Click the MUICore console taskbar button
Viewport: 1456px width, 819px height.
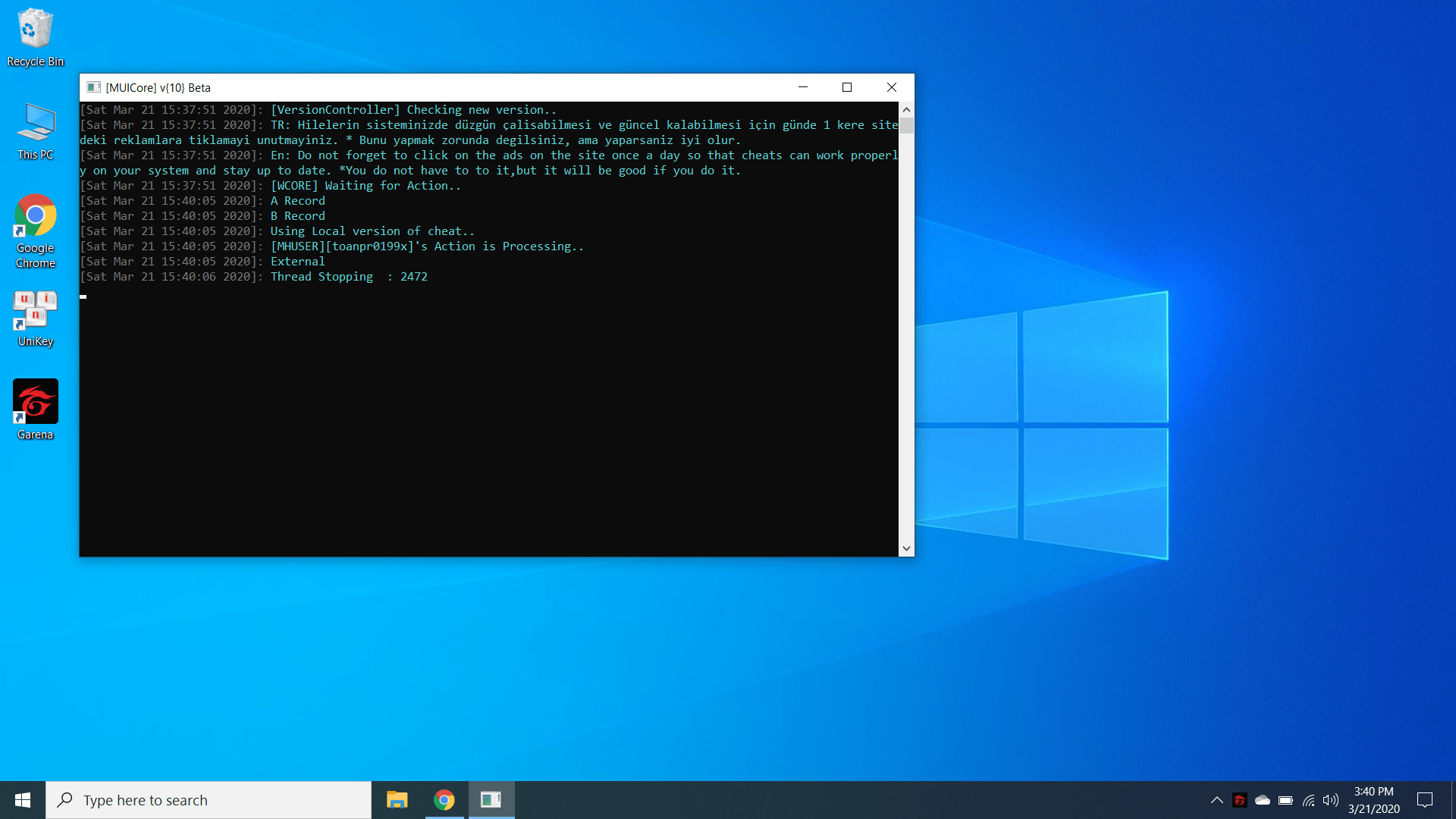491,800
